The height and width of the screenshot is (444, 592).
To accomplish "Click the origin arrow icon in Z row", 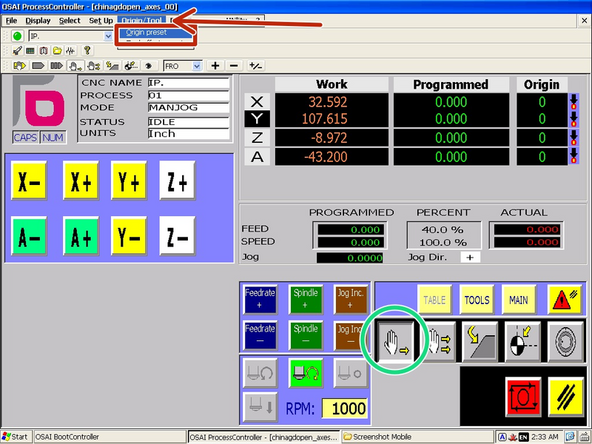I will tap(574, 138).
